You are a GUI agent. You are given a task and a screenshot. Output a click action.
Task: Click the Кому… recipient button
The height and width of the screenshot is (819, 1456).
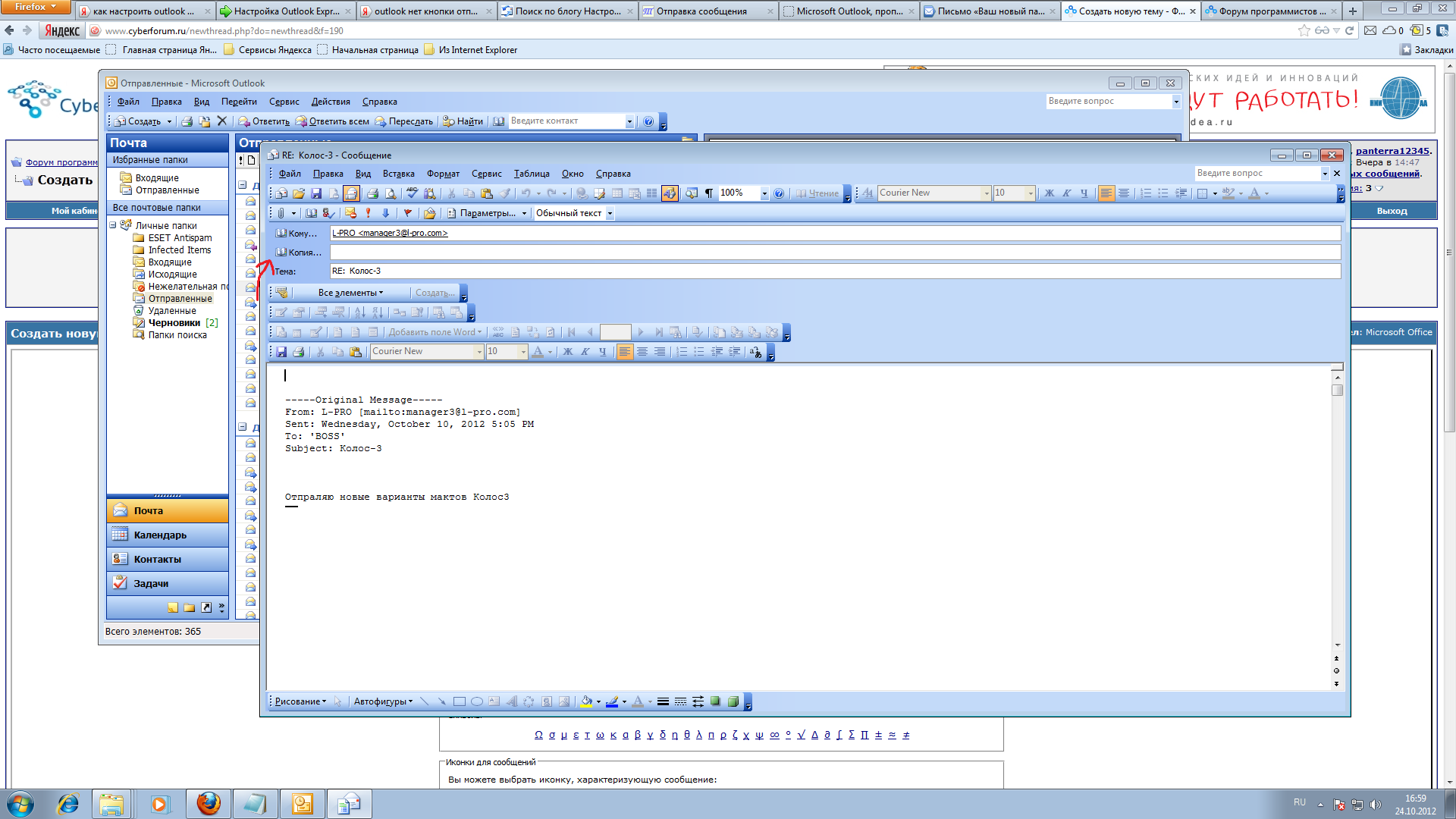coord(297,234)
